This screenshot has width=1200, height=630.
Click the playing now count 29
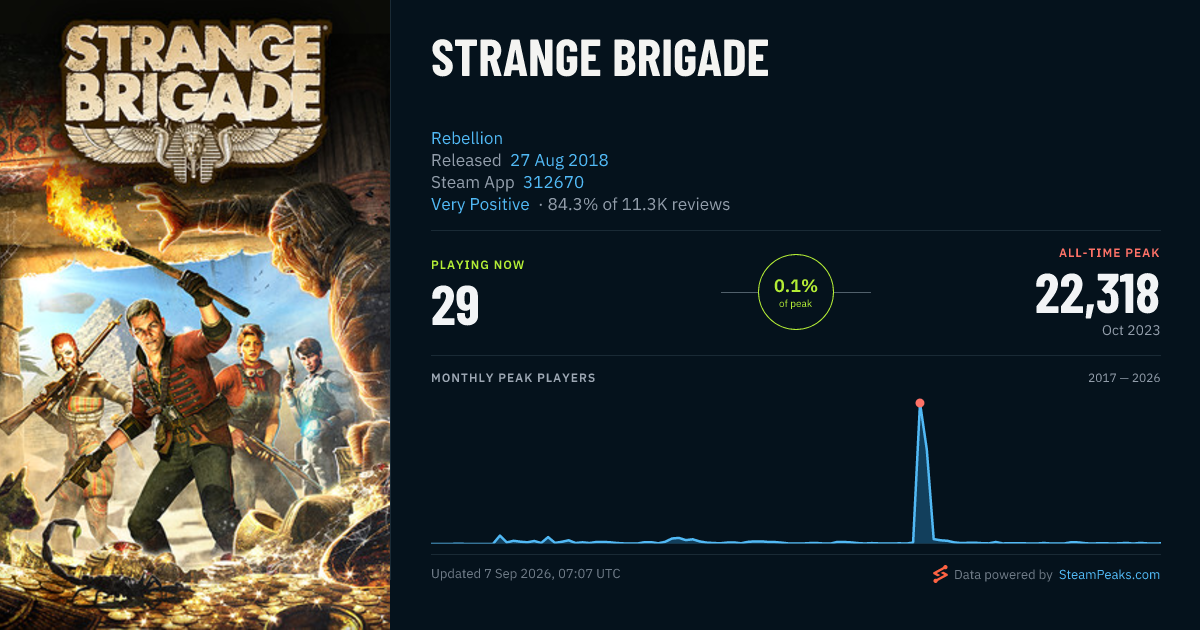455,306
